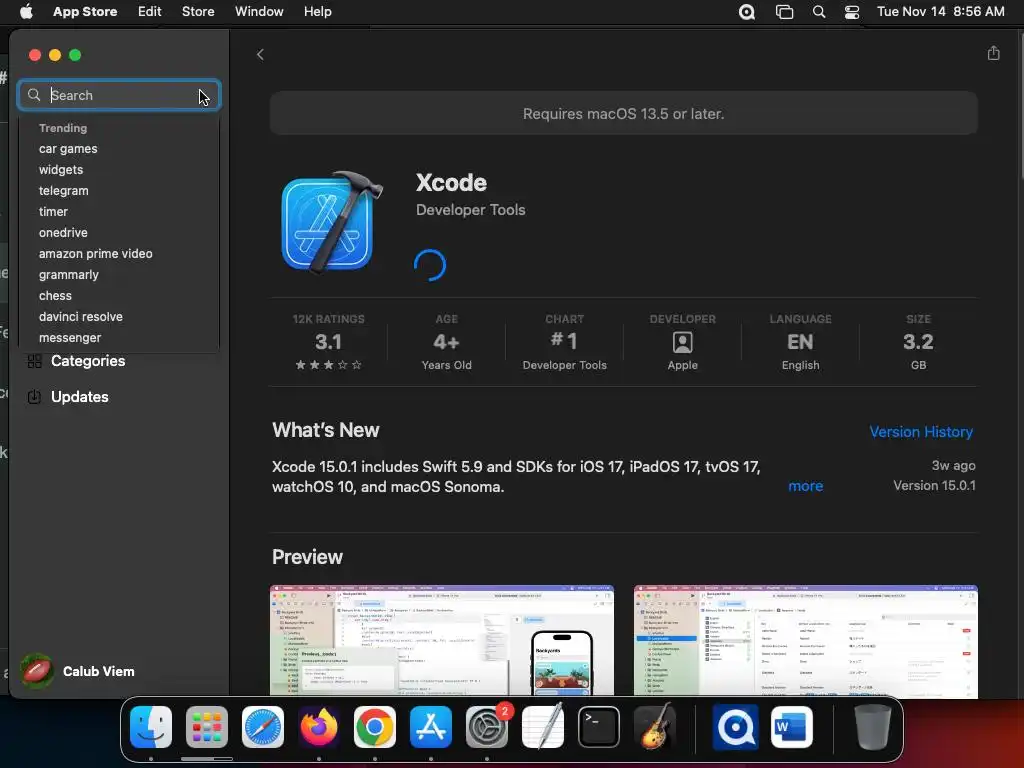
Task: Focus the Search text field
Action: point(119,95)
